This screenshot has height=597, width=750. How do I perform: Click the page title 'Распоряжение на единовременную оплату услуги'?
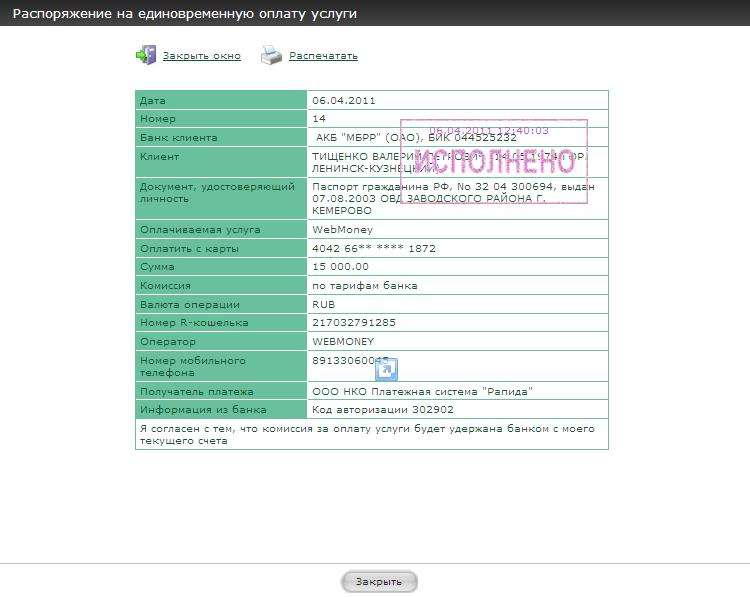click(x=185, y=13)
